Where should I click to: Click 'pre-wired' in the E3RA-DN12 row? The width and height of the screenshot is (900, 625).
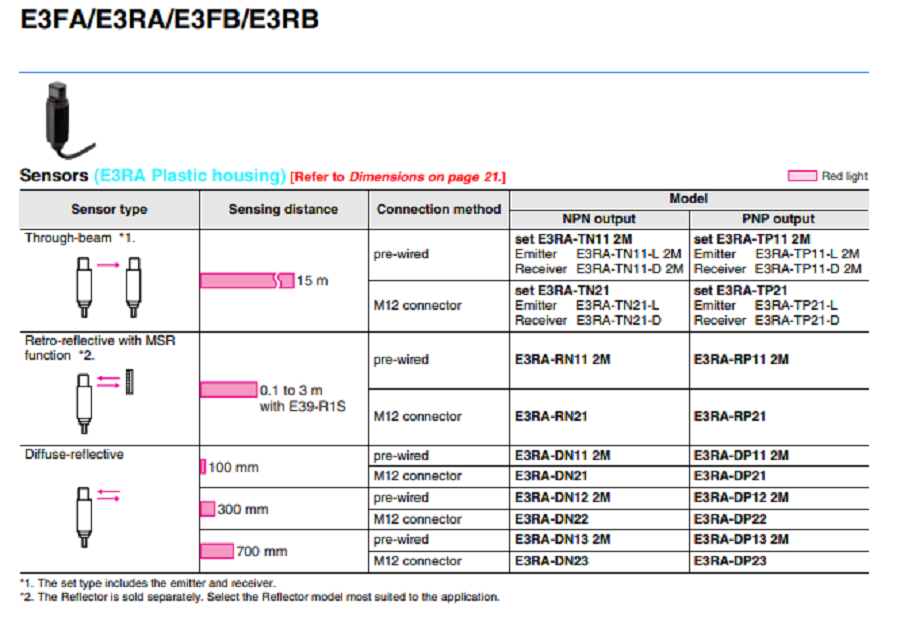401,497
